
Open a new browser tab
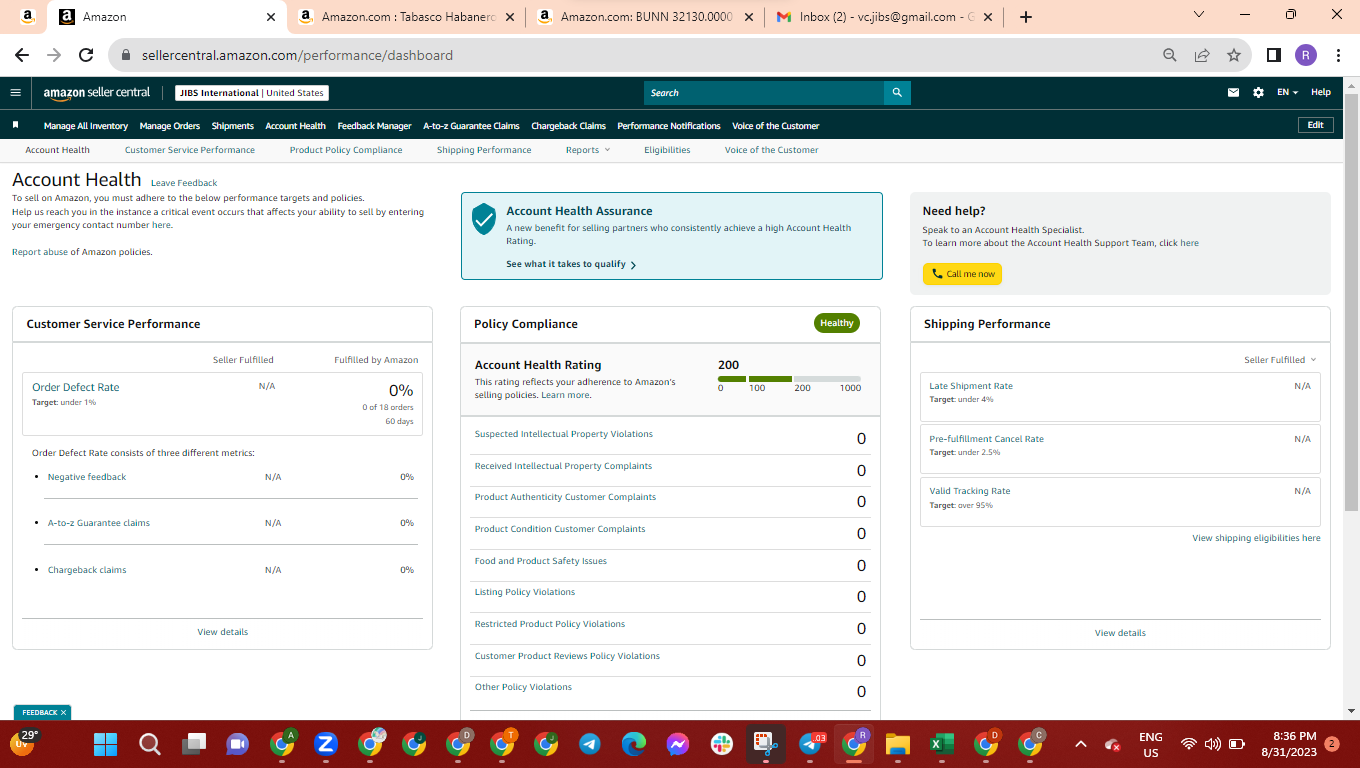[1025, 17]
